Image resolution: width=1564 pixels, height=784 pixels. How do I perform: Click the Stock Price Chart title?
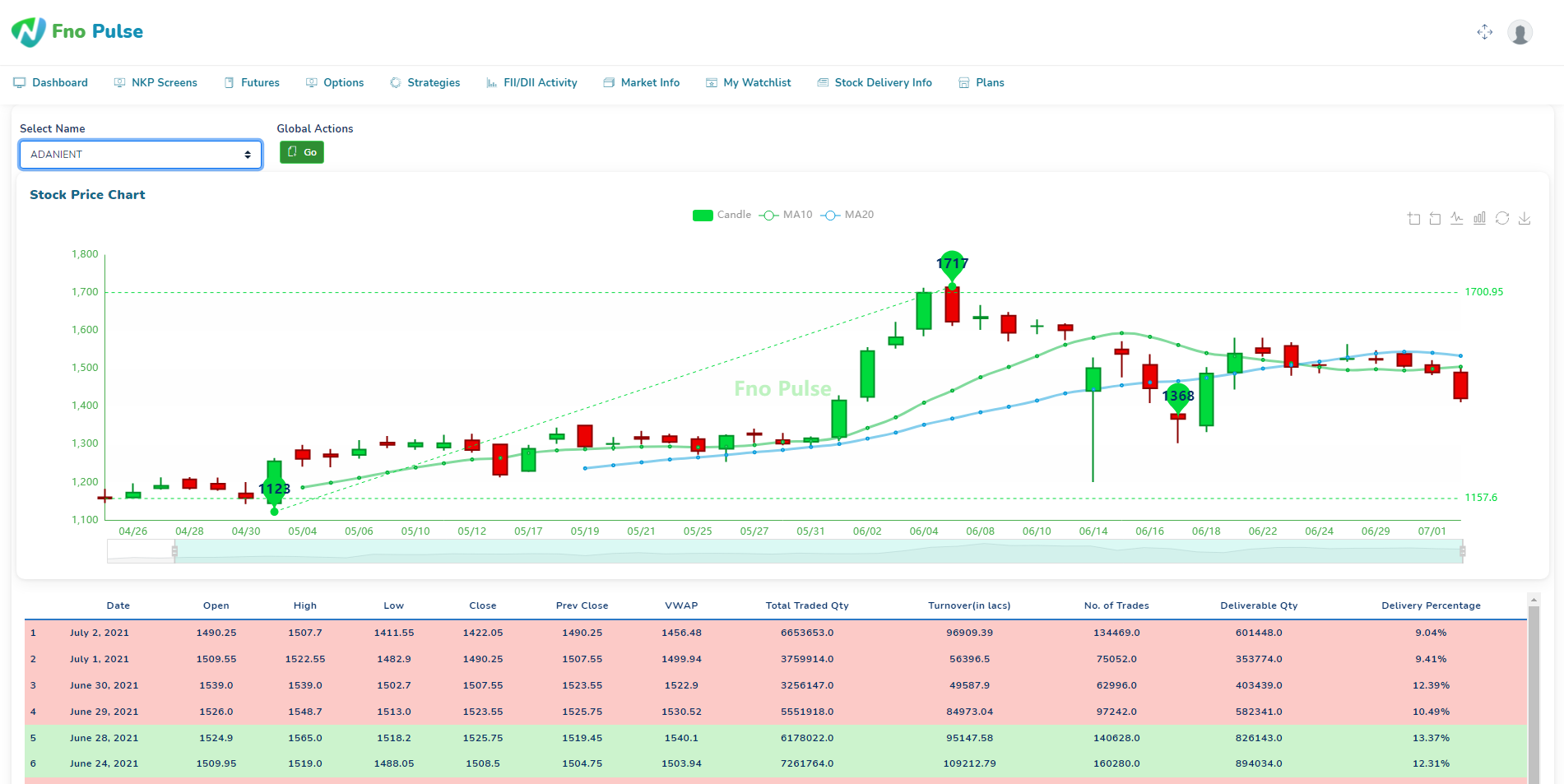[87, 195]
